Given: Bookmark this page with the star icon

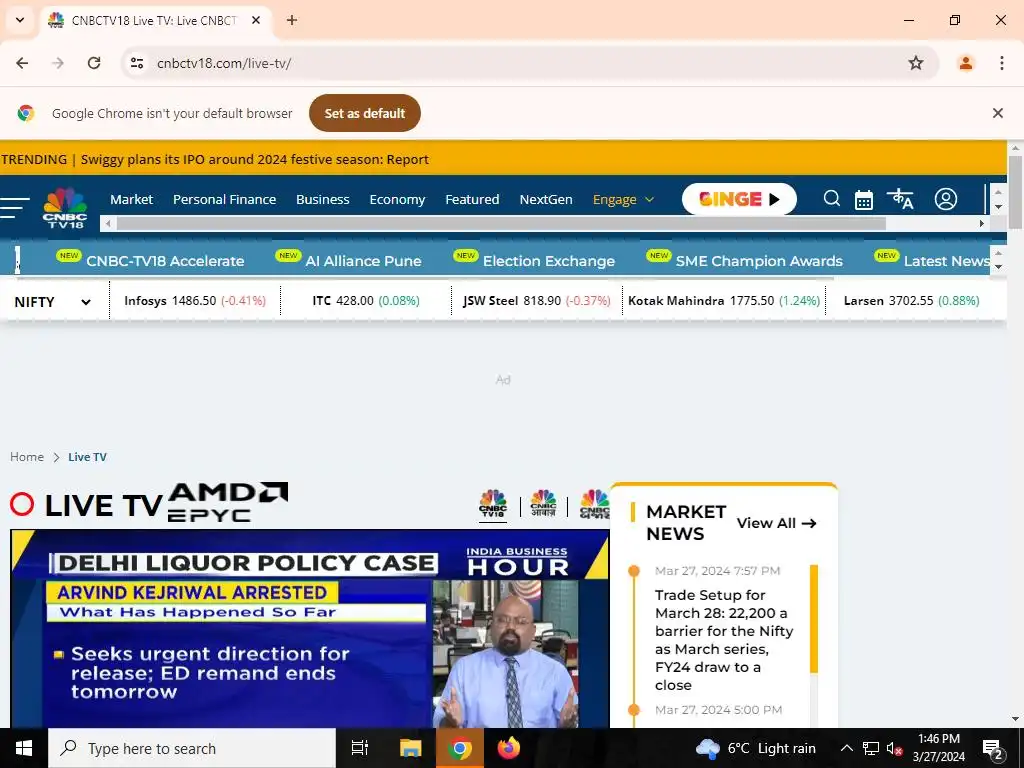Looking at the screenshot, I should point(916,63).
